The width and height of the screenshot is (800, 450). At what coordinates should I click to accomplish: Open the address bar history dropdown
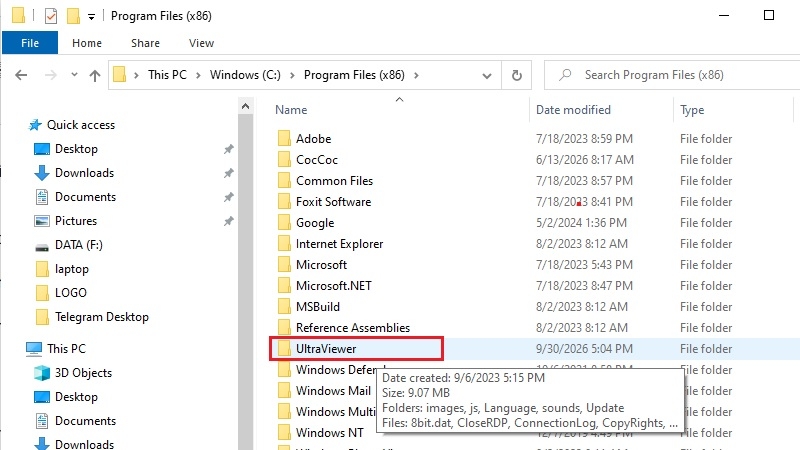(x=487, y=76)
